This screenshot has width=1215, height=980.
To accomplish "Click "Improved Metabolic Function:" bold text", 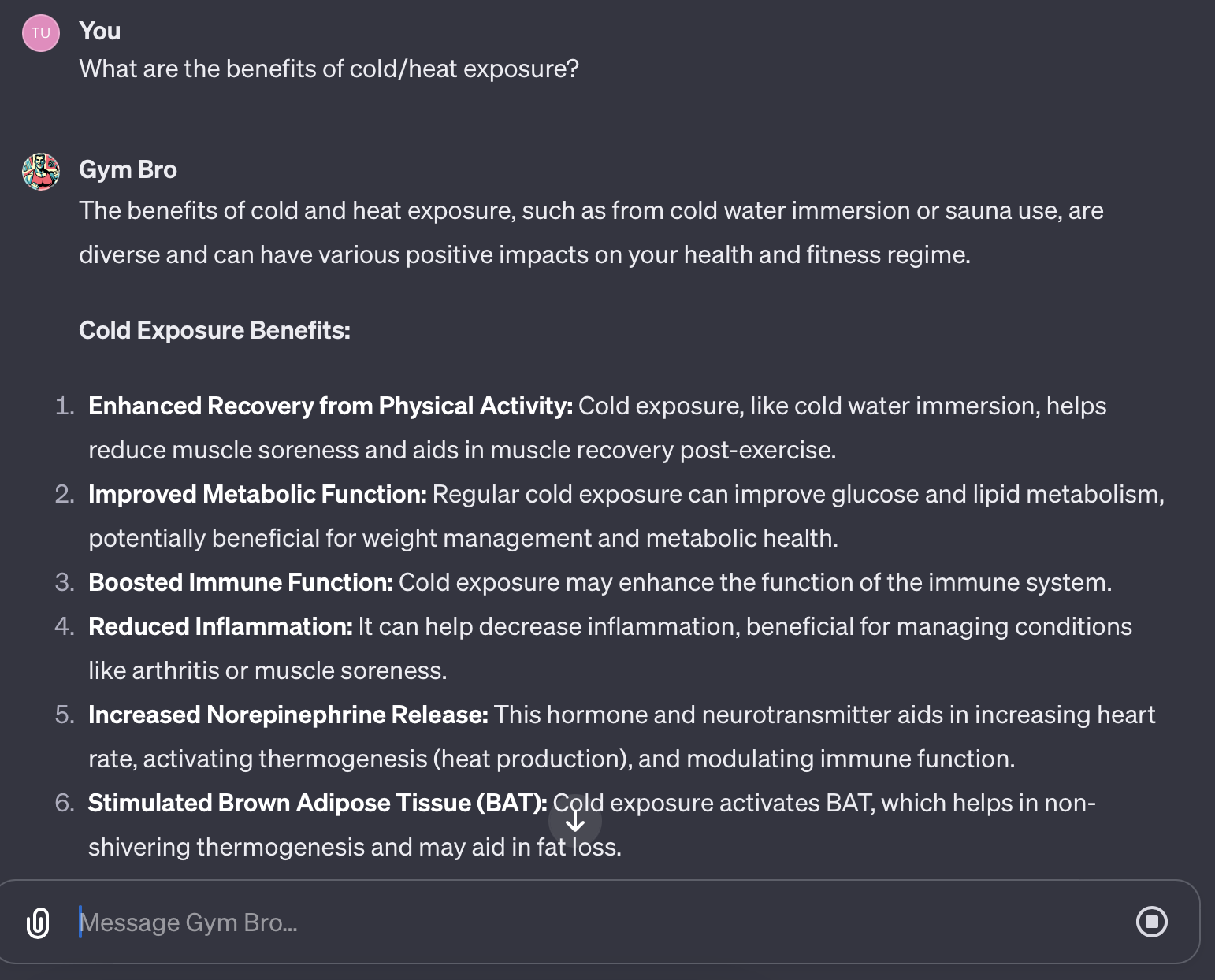I will point(257,494).
